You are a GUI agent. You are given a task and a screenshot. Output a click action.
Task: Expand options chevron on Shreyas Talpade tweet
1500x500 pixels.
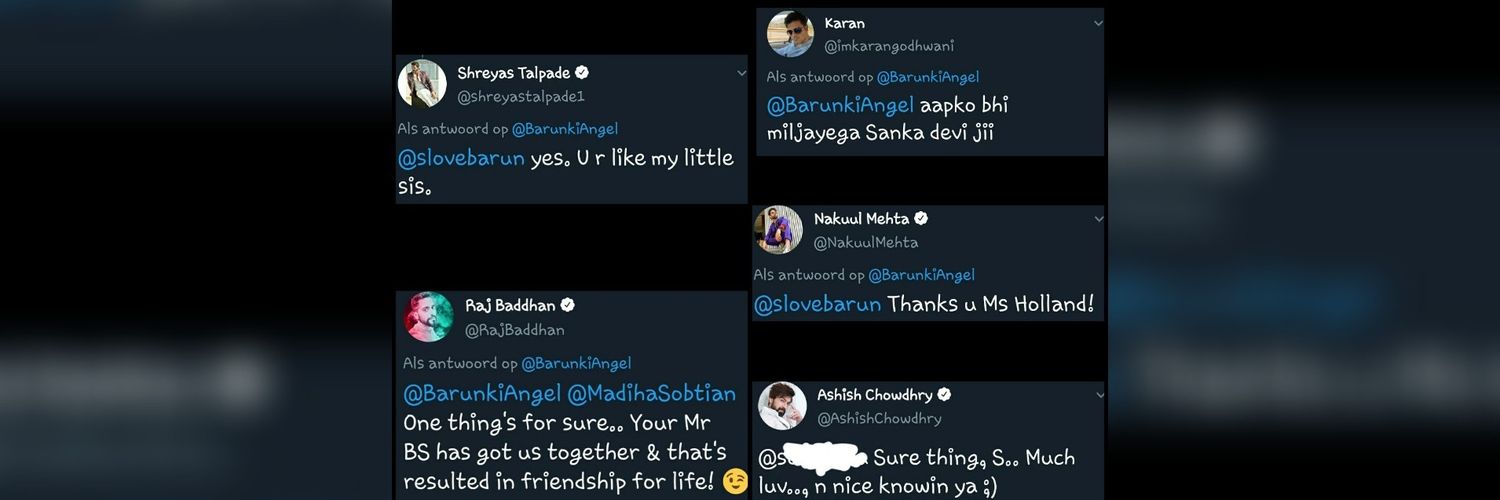tap(741, 73)
